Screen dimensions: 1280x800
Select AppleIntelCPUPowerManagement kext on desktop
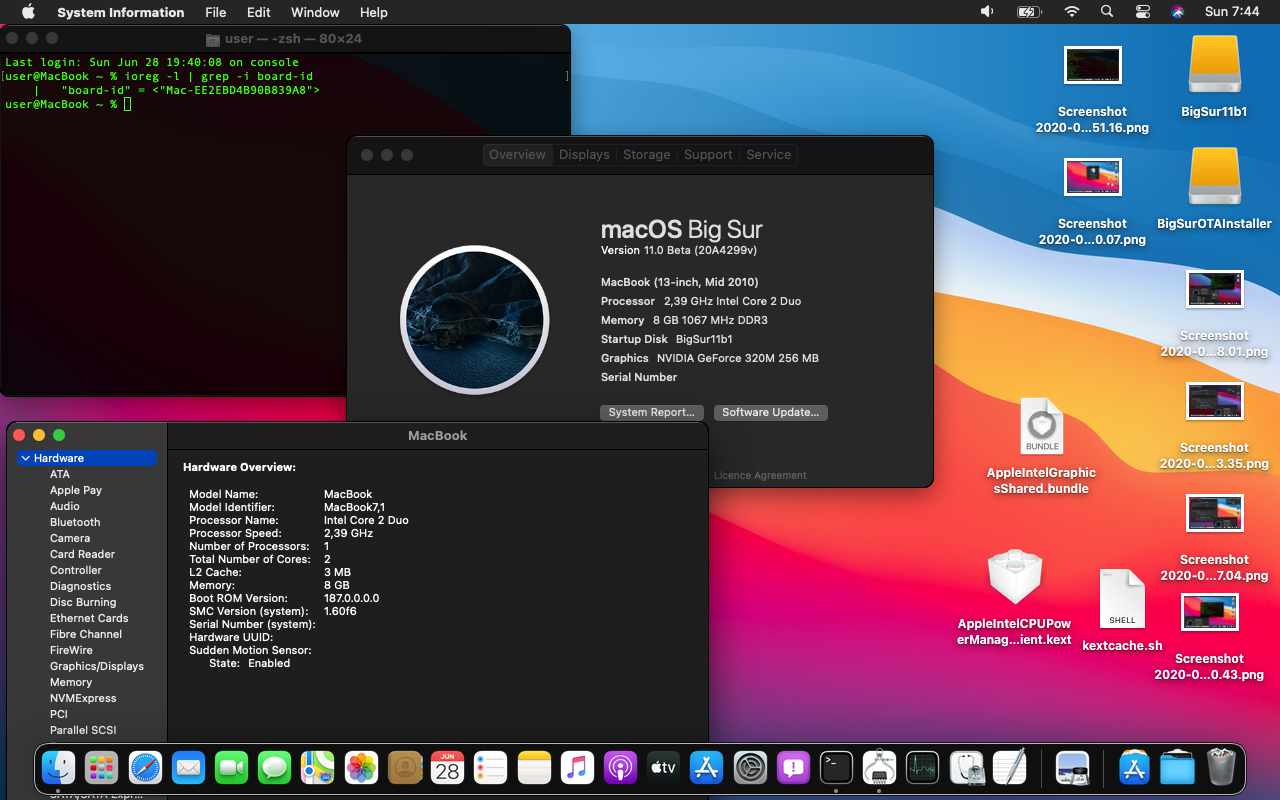tap(1014, 597)
